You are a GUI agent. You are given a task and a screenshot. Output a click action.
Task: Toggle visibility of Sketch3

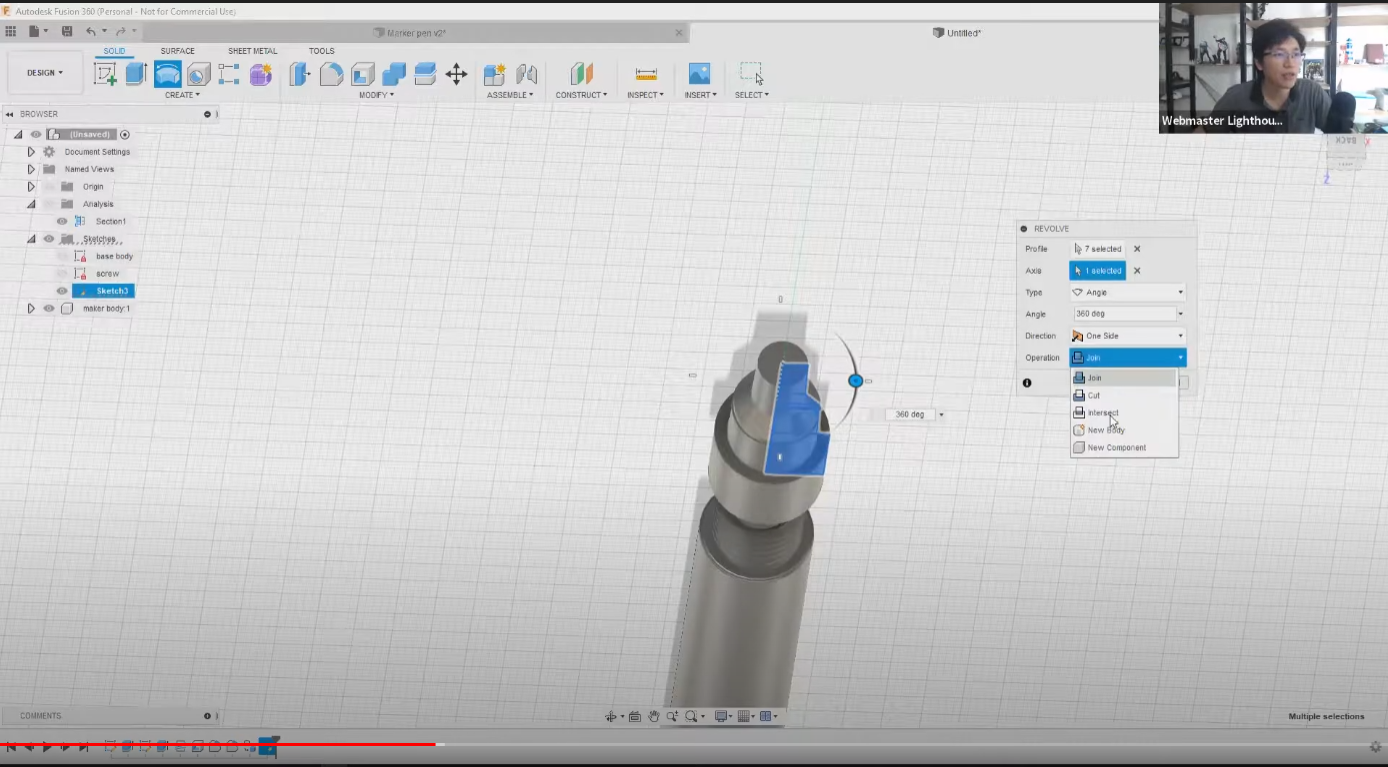(x=62, y=291)
